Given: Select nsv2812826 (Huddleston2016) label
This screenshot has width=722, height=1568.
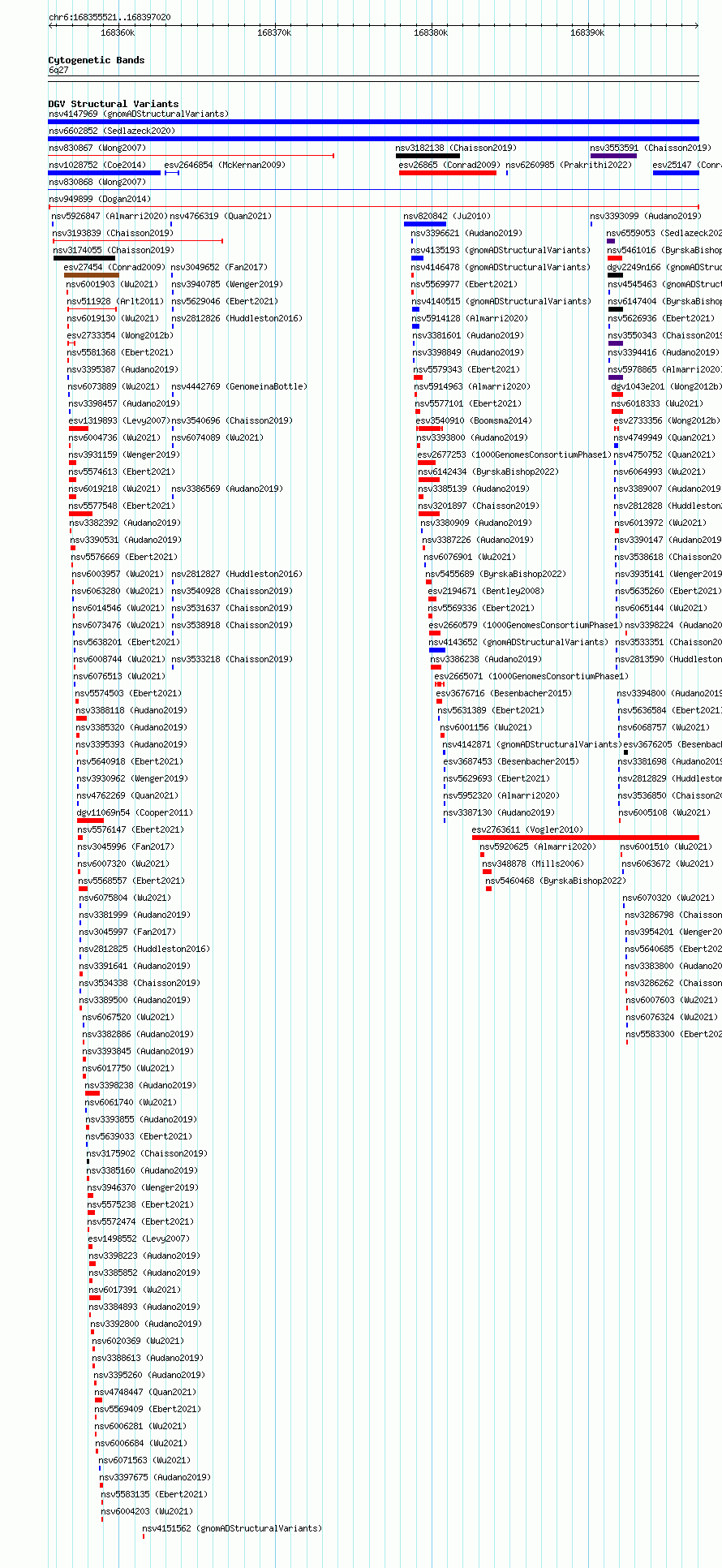Looking at the screenshot, I should coord(237,318).
